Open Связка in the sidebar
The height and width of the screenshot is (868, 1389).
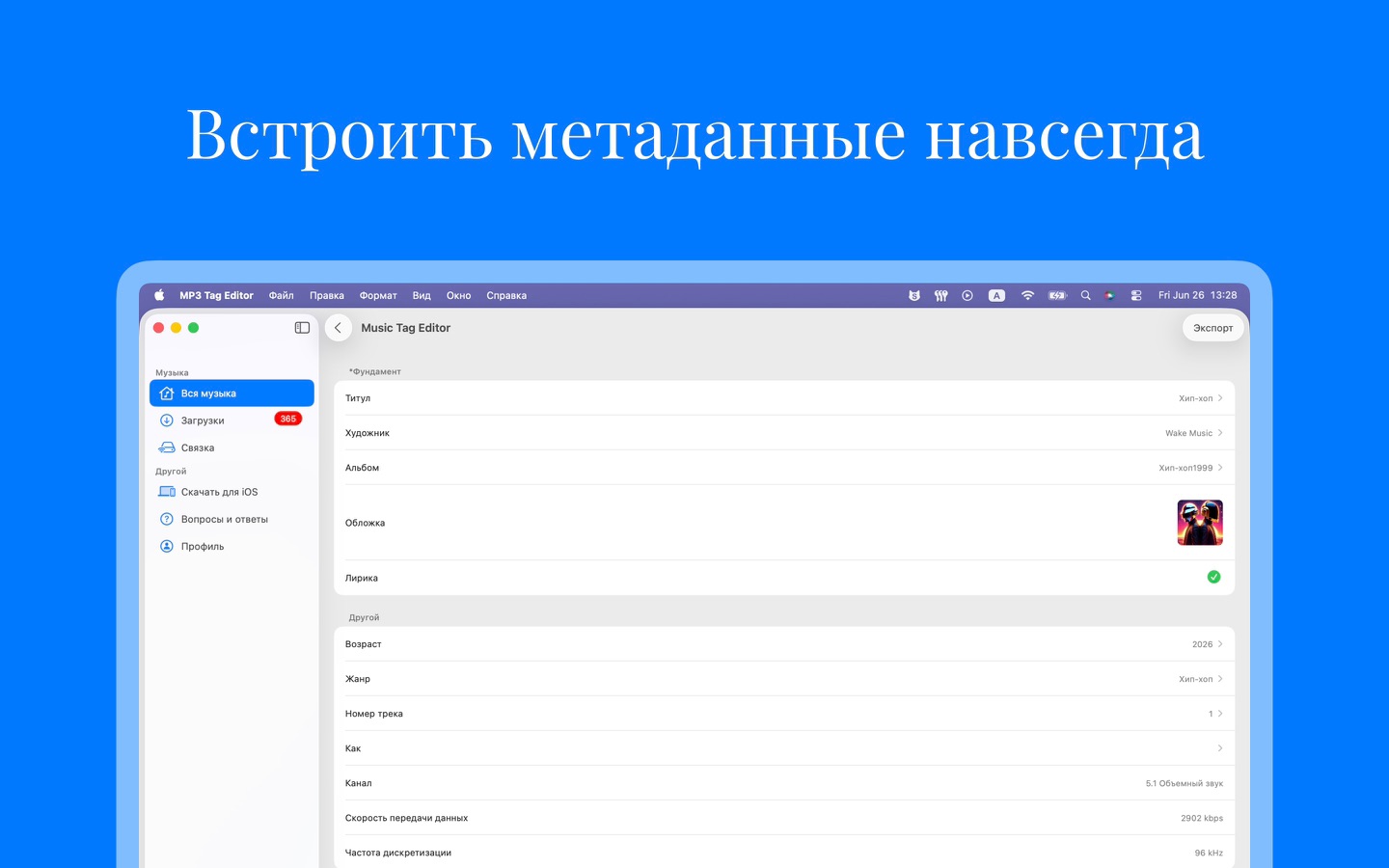pyautogui.click(x=231, y=448)
